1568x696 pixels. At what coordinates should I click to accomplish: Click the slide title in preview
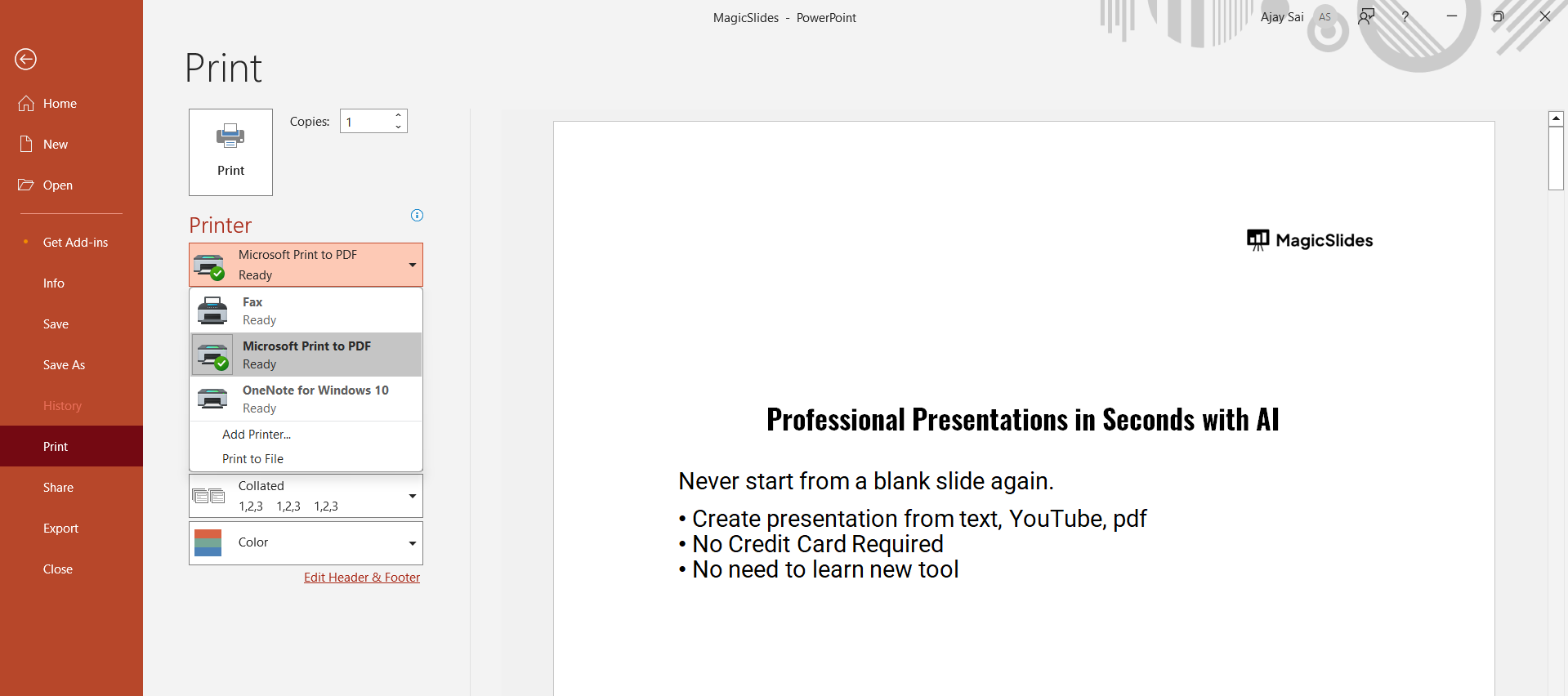(1023, 420)
